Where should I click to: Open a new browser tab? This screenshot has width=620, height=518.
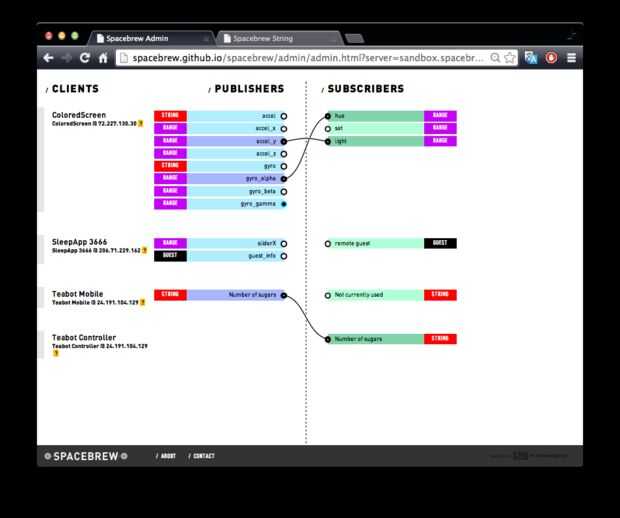[x=354, y=38]
